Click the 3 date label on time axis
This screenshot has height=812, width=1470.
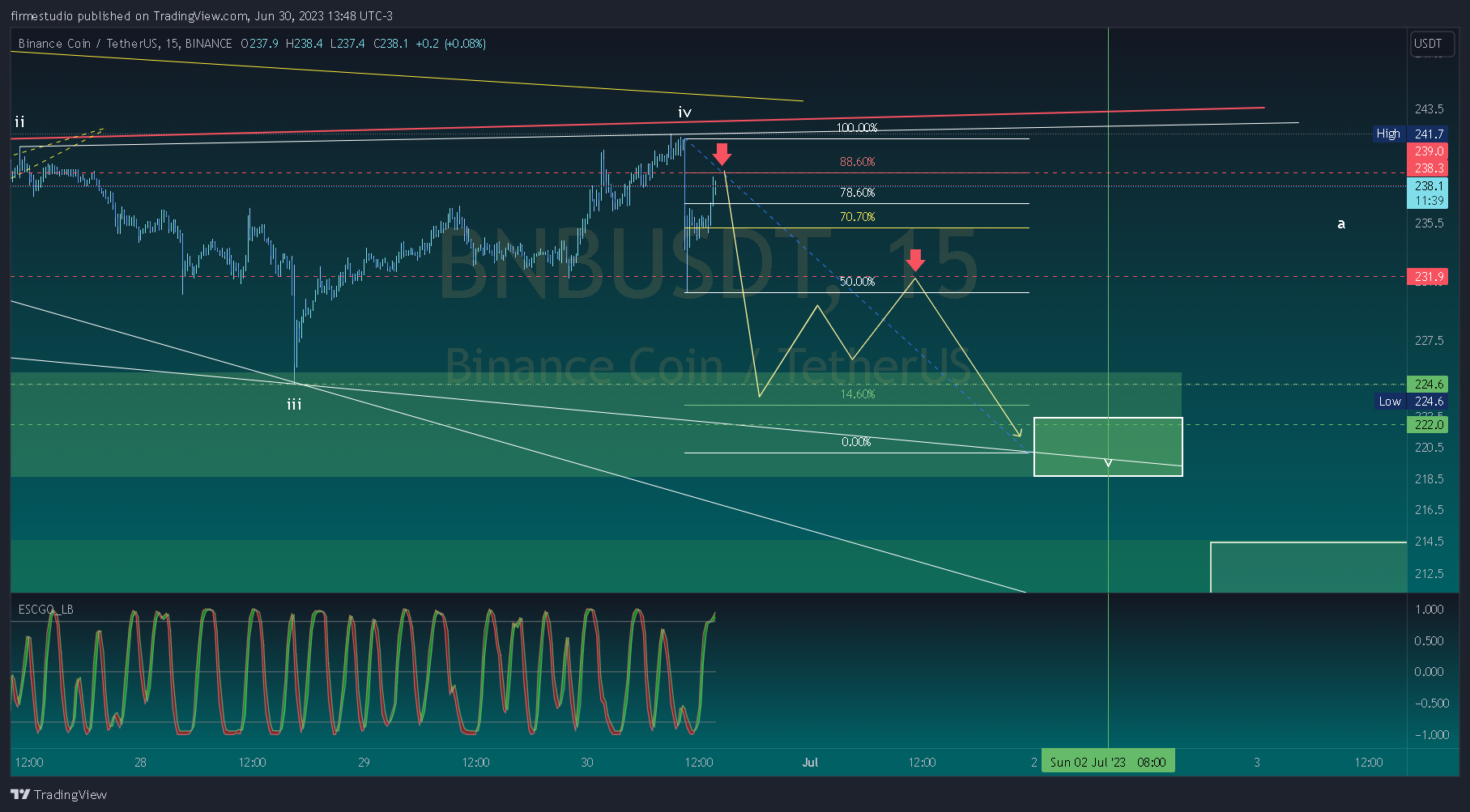[x=1257, y=763]
